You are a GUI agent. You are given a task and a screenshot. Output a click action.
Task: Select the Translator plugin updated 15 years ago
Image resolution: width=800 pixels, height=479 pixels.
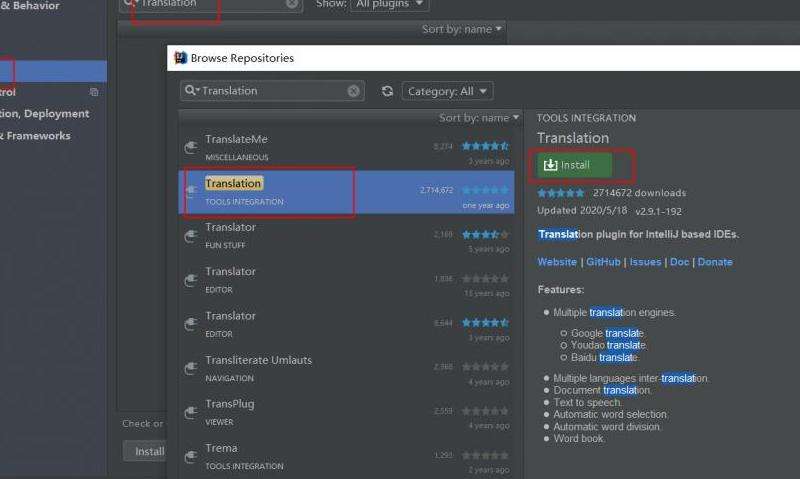[x=346, y=280]
